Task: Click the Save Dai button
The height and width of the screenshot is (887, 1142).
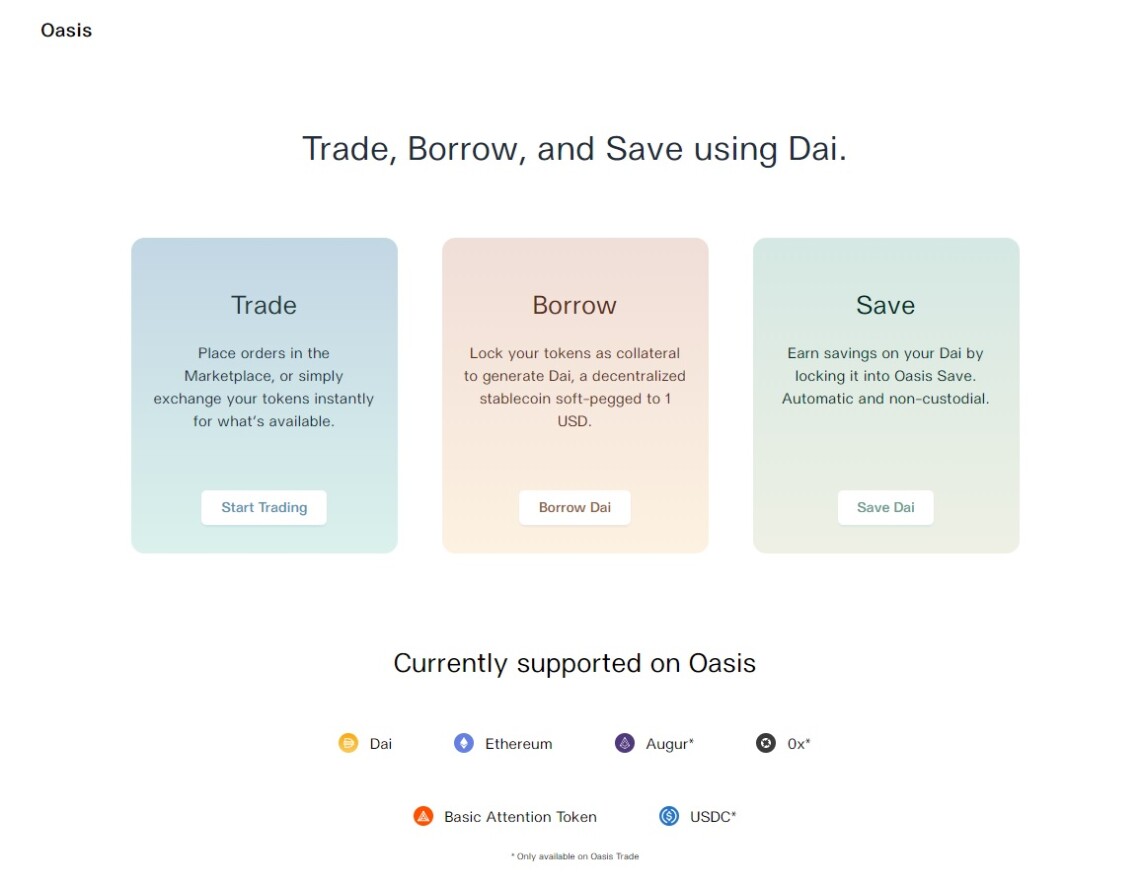Action: tap(885, 507)
